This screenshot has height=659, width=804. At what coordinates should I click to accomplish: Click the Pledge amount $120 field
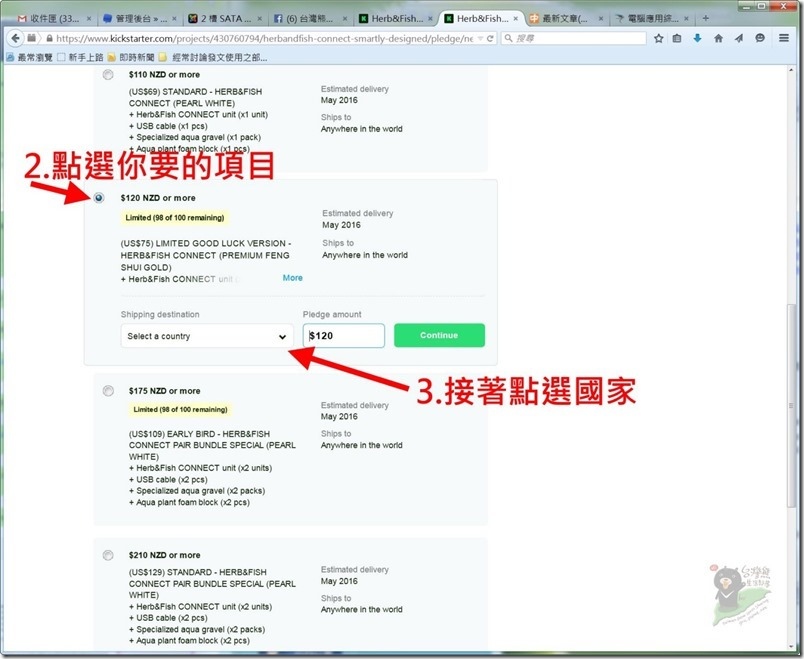point(344,336)
